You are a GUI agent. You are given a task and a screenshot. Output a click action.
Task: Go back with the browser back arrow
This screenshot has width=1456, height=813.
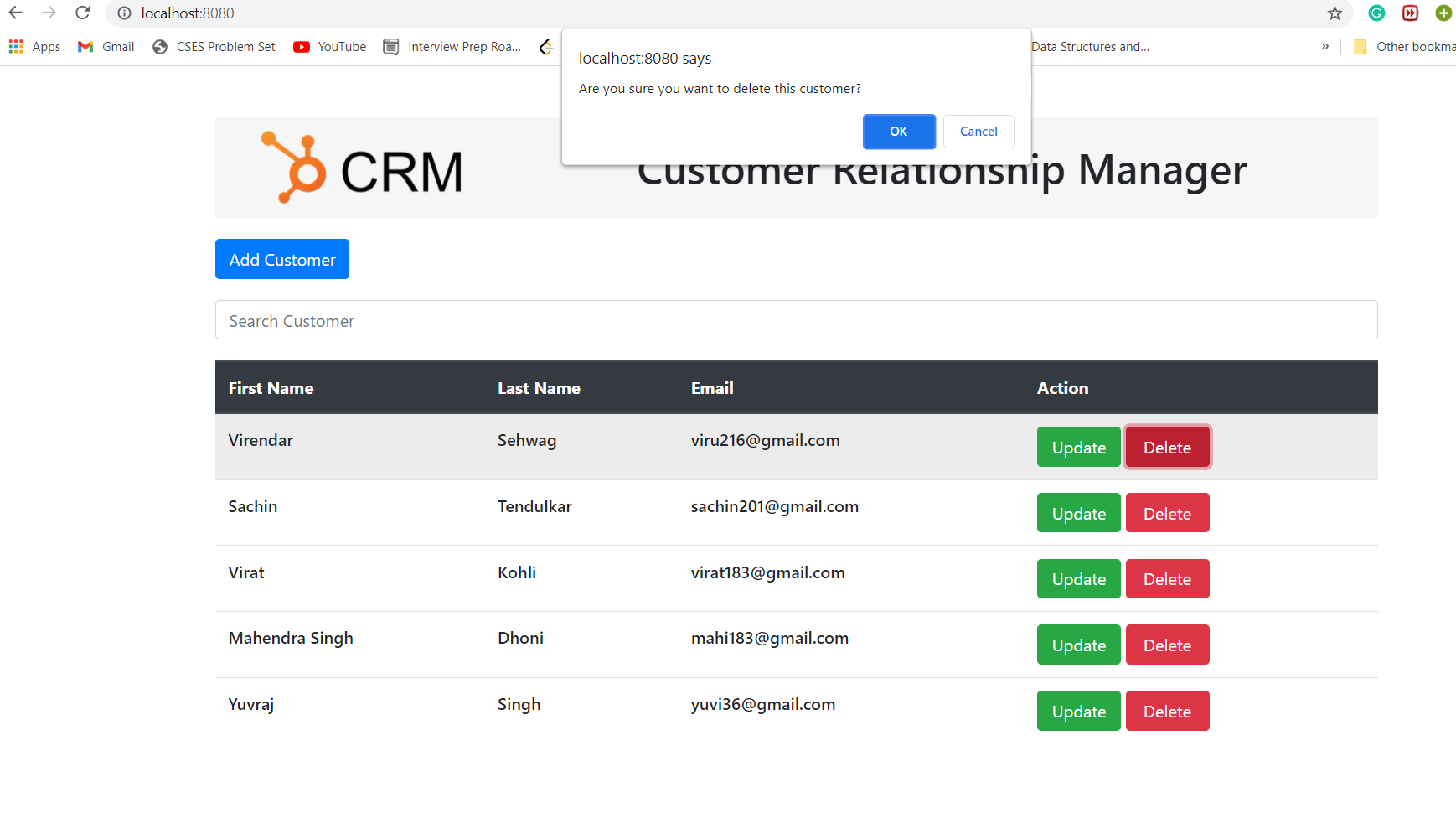tap(16, 13)
